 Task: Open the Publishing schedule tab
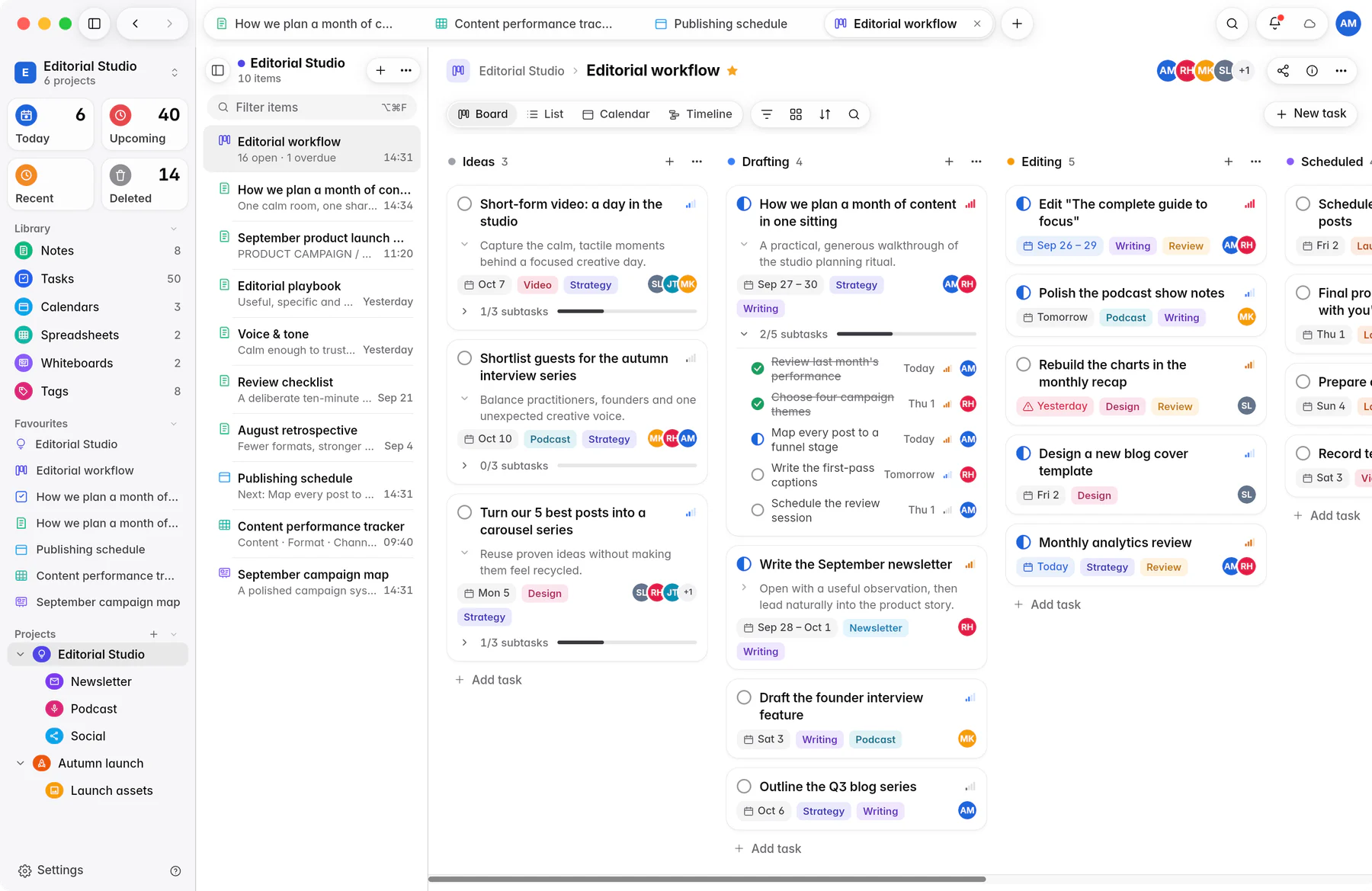tap(720, 24)
